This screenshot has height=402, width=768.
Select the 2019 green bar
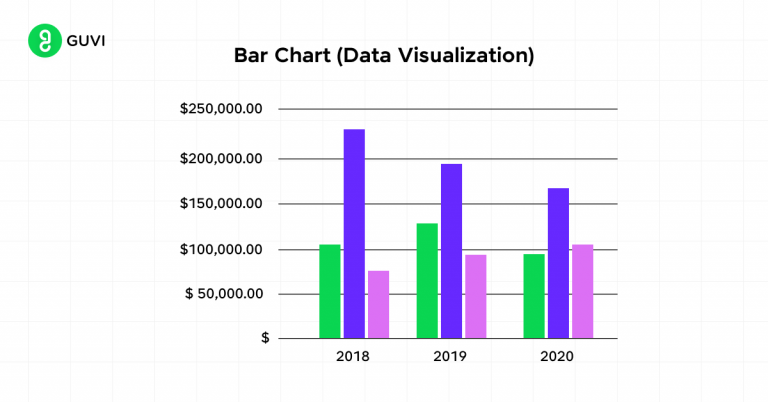click(427, 280)
